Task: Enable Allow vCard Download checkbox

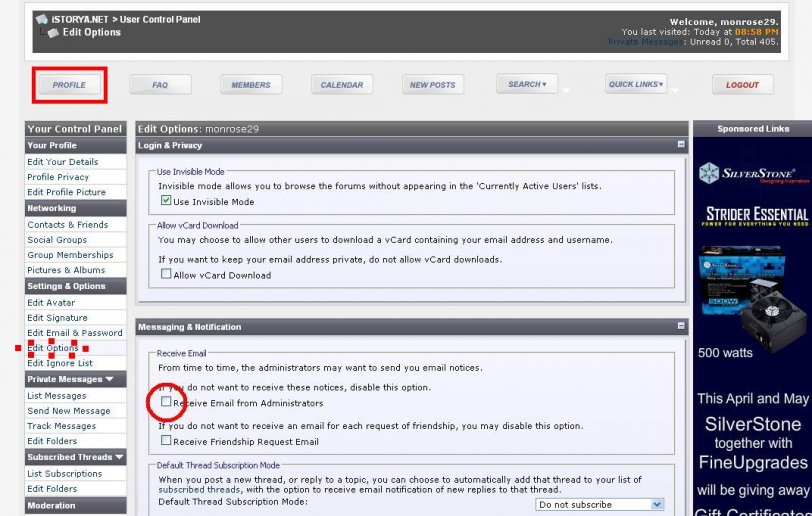Action: 167,274
